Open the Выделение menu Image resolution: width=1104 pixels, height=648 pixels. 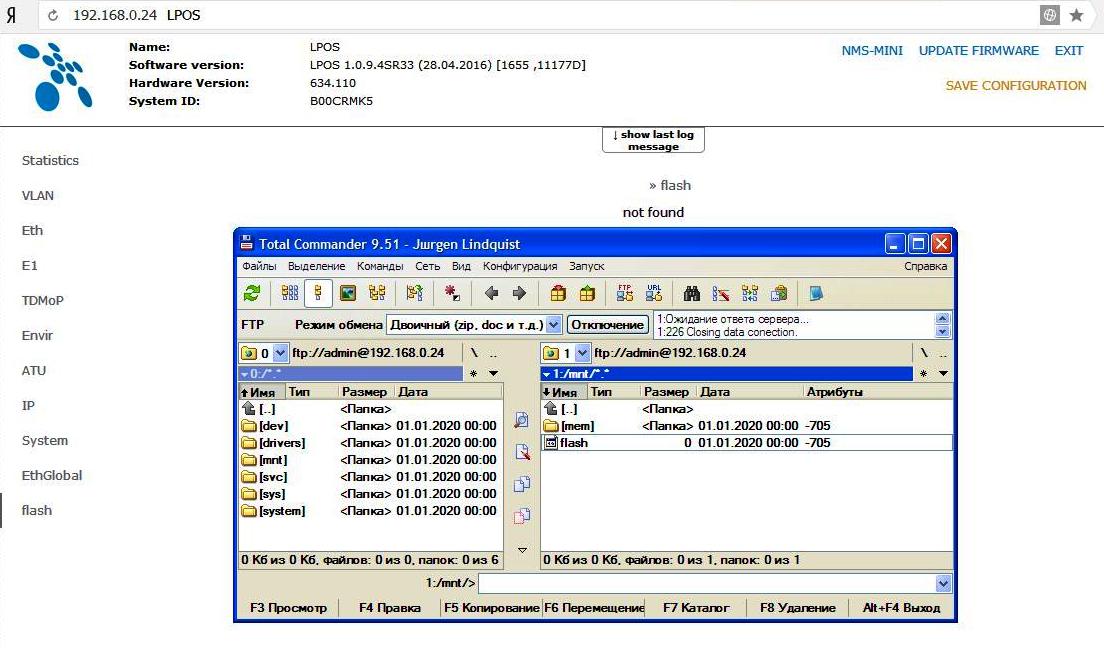coord(316,266)
